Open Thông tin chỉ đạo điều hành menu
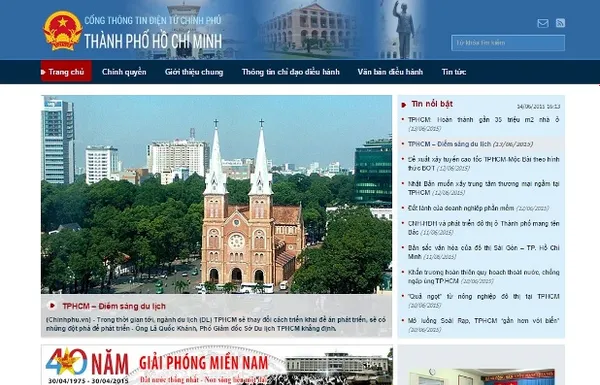The width and height of the screenshot is (600, 385). click(290, 72)
